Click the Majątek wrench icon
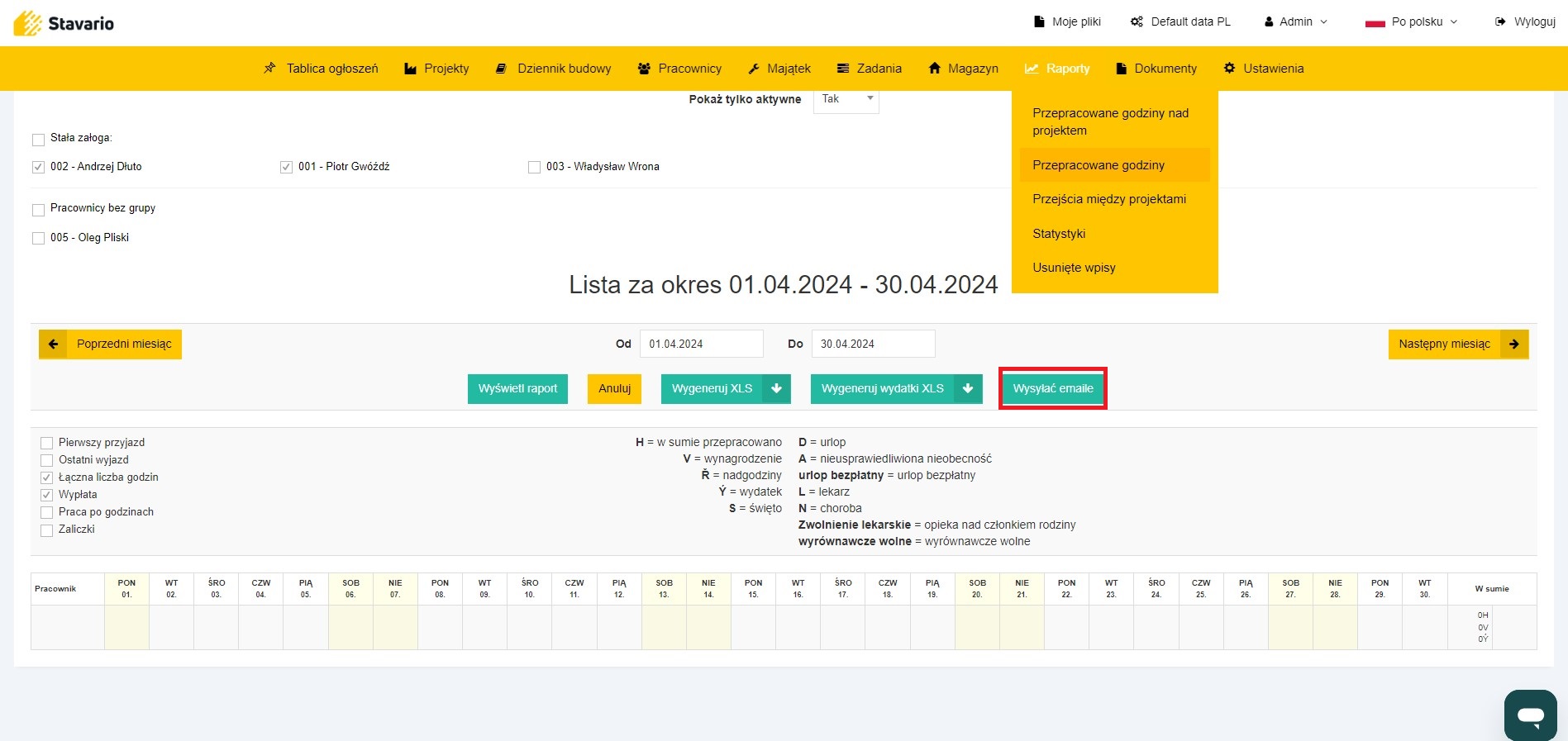 click(x=754, y=69)
